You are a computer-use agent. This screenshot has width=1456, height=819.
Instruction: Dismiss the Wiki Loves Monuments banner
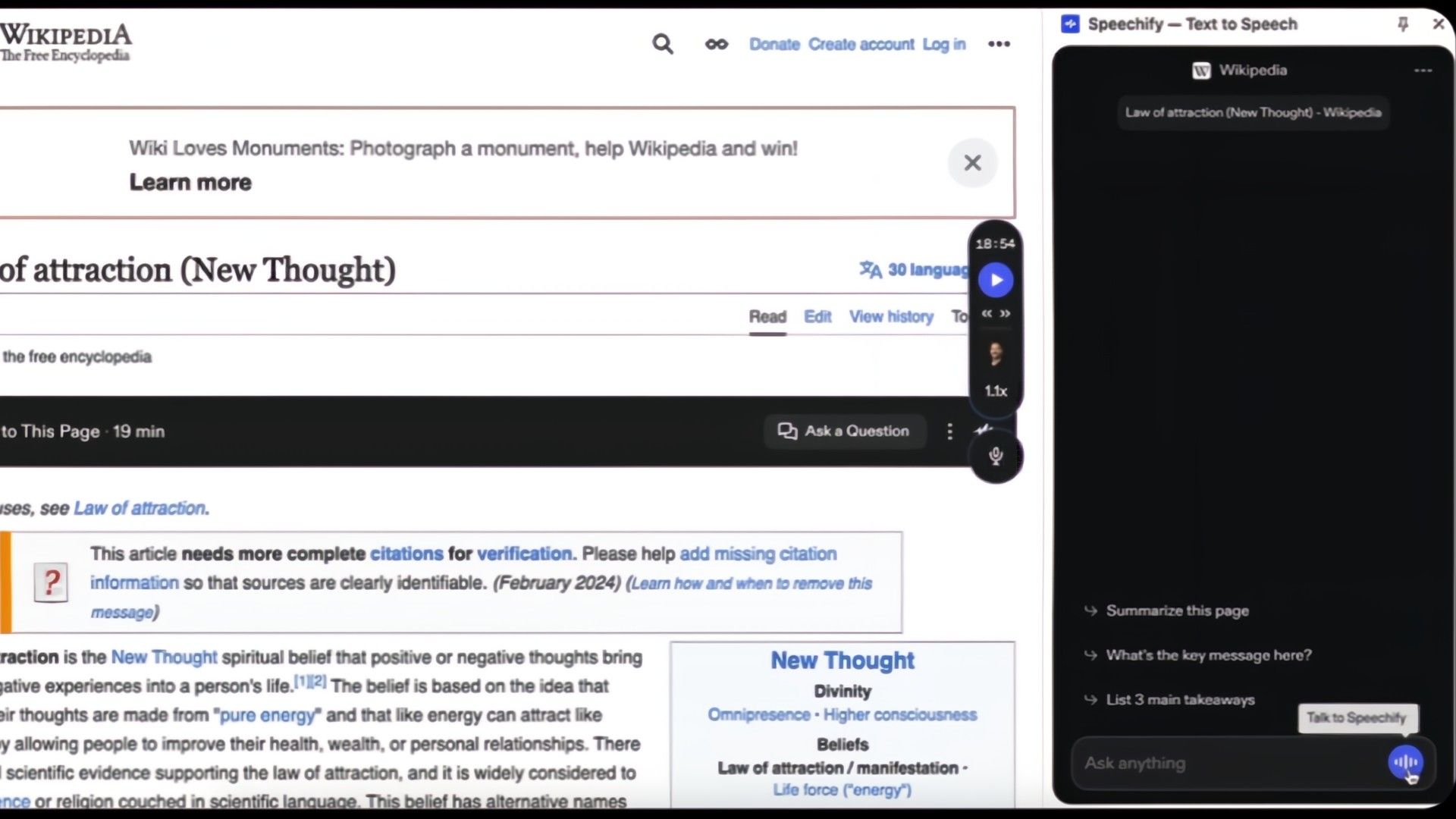(972, 162)
